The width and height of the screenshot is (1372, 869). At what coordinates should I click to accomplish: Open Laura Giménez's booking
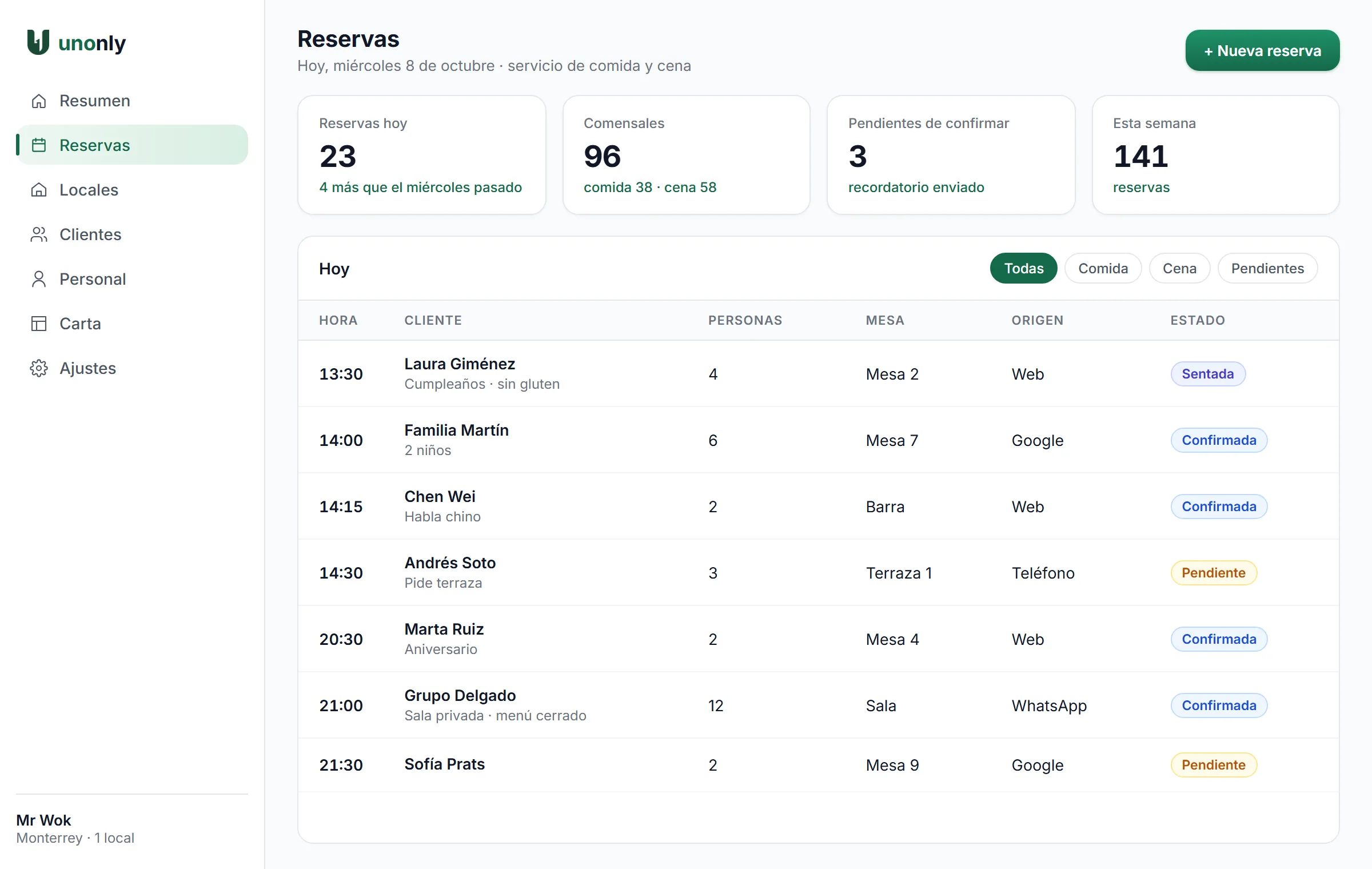(818, 374)
